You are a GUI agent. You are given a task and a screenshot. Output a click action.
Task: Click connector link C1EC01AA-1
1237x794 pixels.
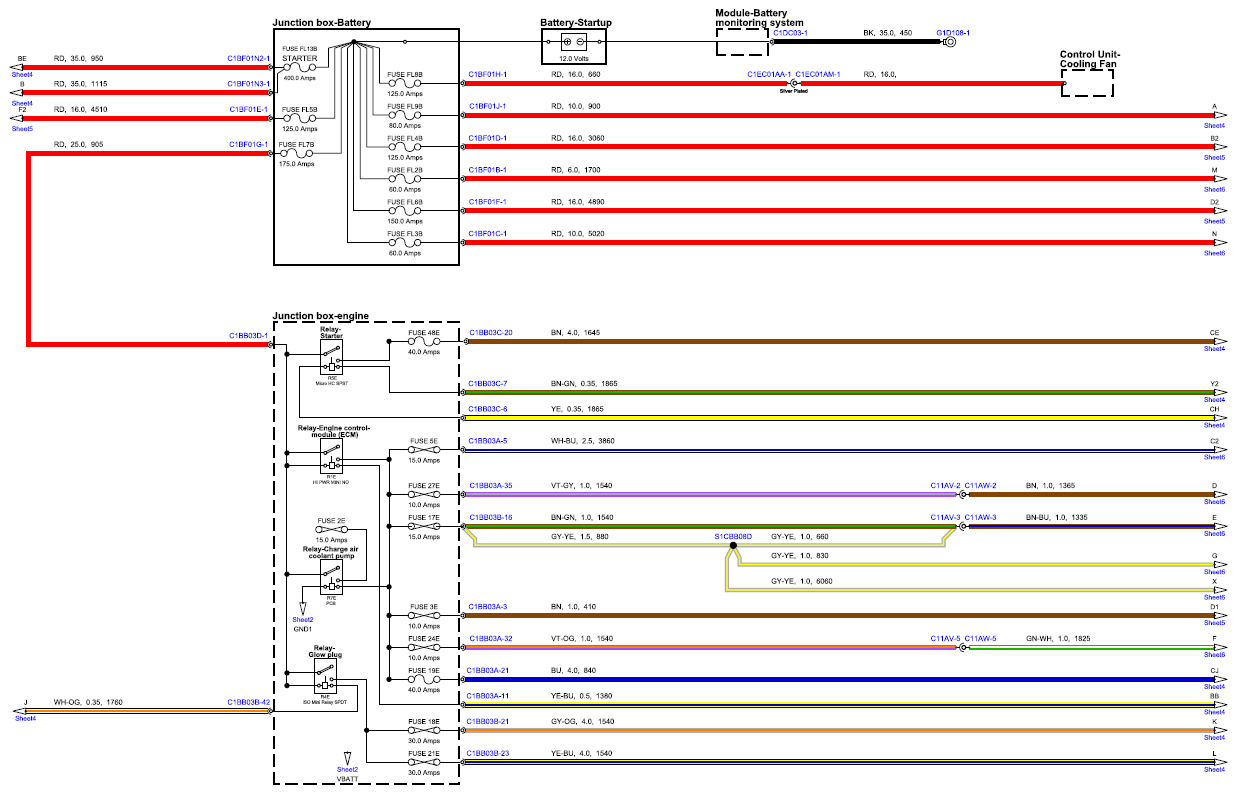click(x=769, y=75)
